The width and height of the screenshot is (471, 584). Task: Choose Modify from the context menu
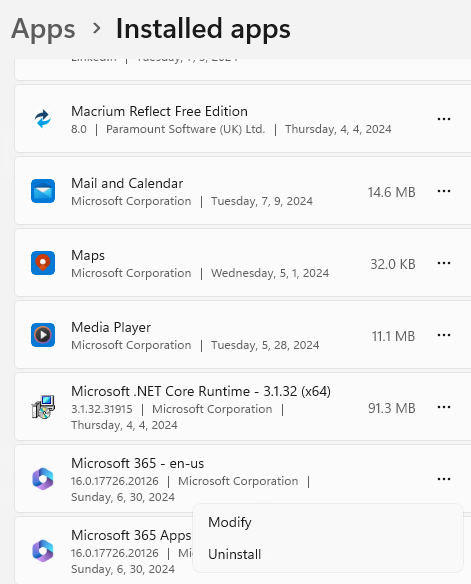(328, 522)
